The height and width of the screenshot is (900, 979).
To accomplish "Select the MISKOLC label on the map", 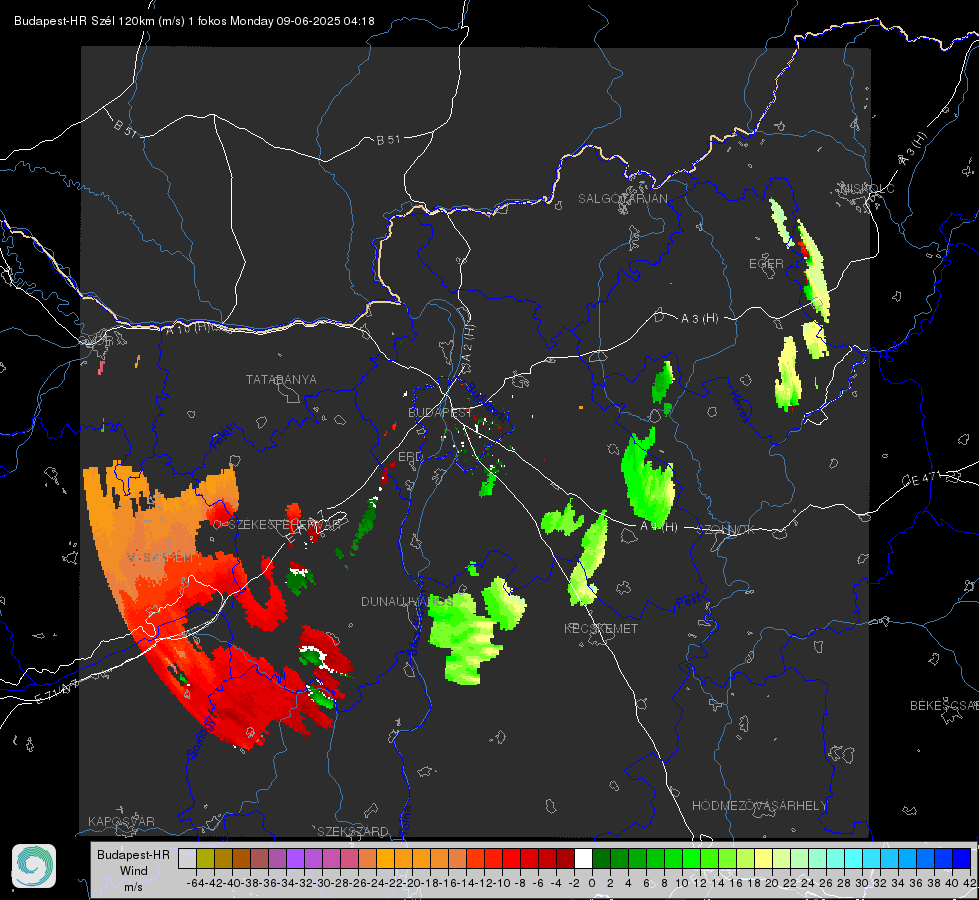I will click(867, 188).
